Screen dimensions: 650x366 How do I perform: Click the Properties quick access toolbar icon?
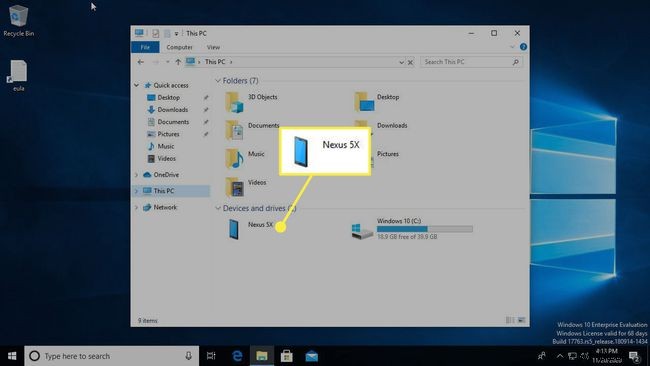(155, 33)
